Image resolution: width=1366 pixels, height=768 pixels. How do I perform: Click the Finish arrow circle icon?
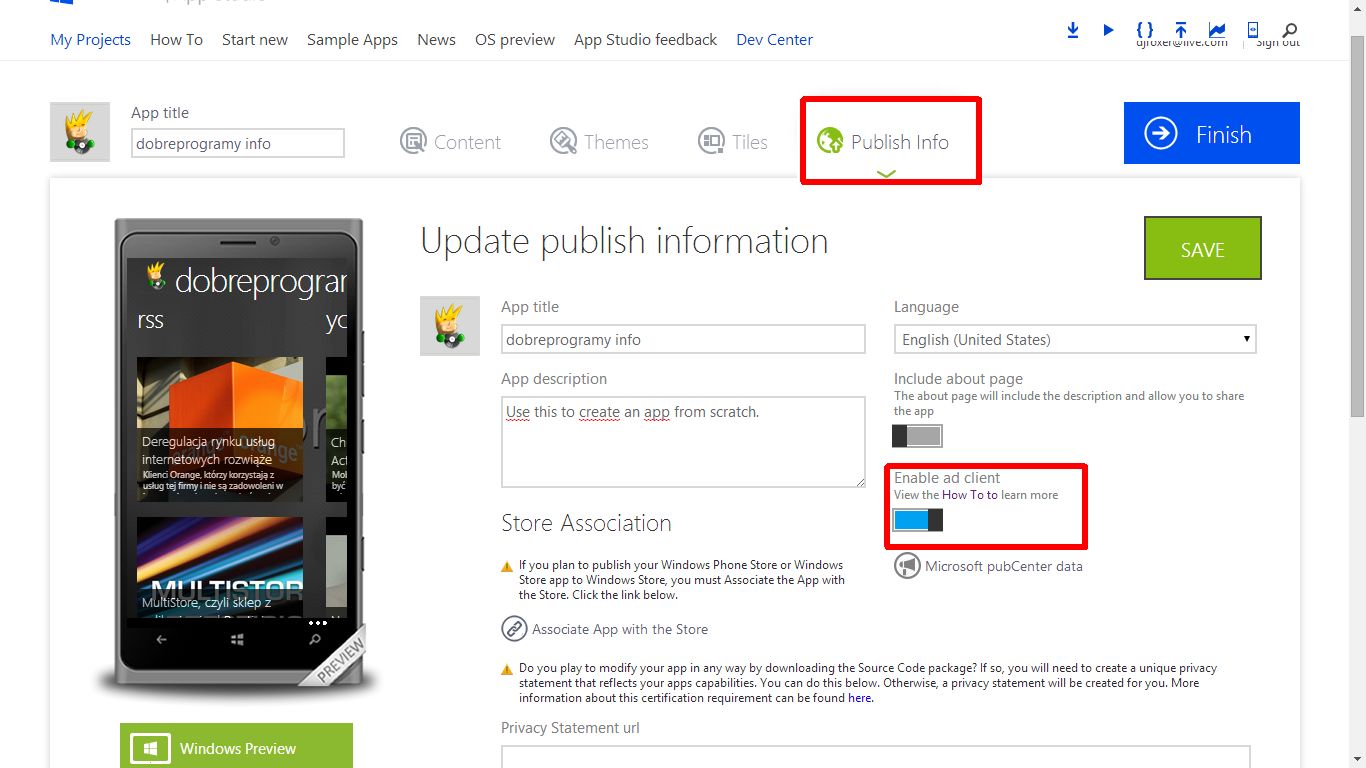click(1161, 133)
